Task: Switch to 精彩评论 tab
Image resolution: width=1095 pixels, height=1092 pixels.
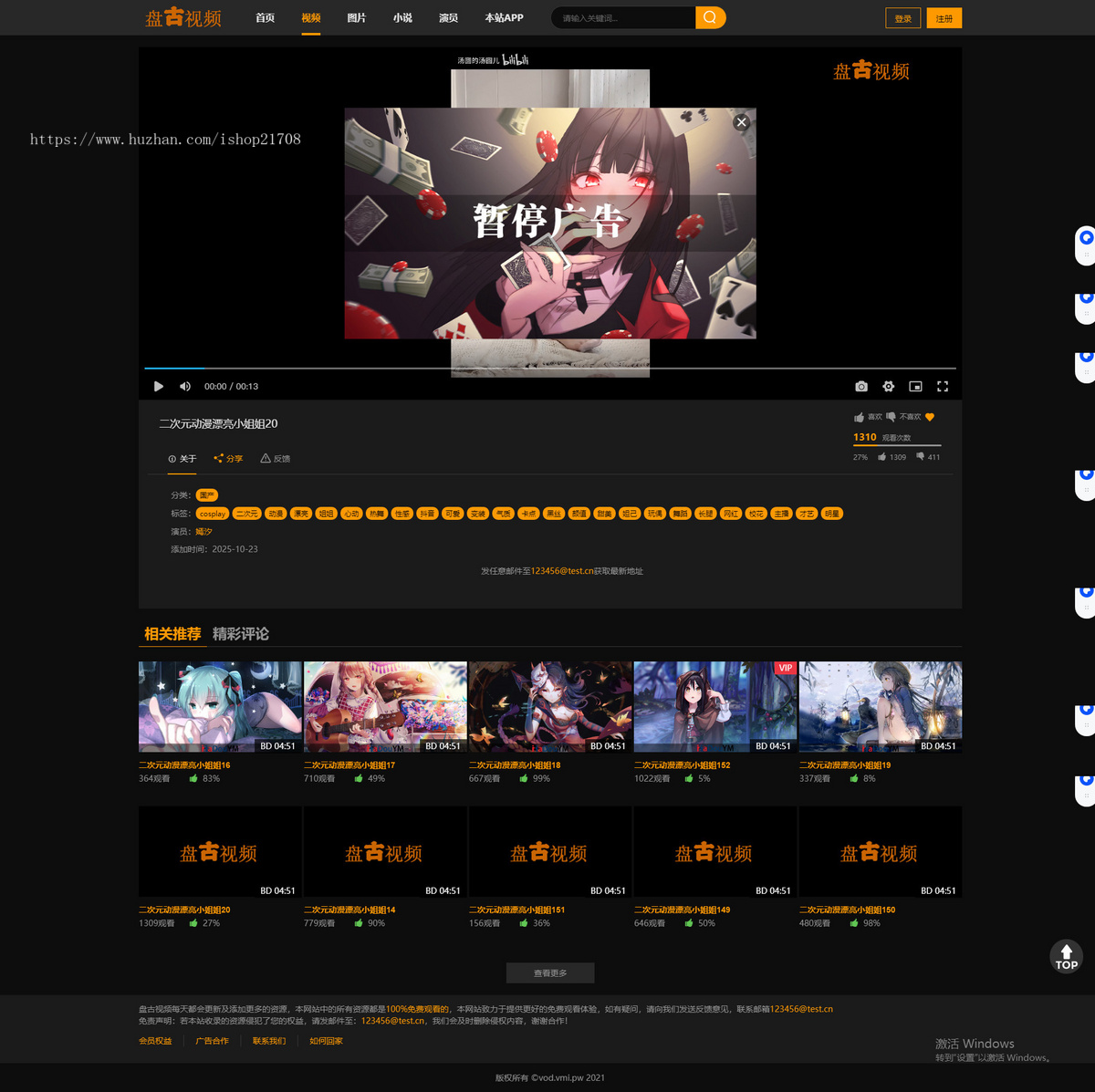Action: pos(241,634)
